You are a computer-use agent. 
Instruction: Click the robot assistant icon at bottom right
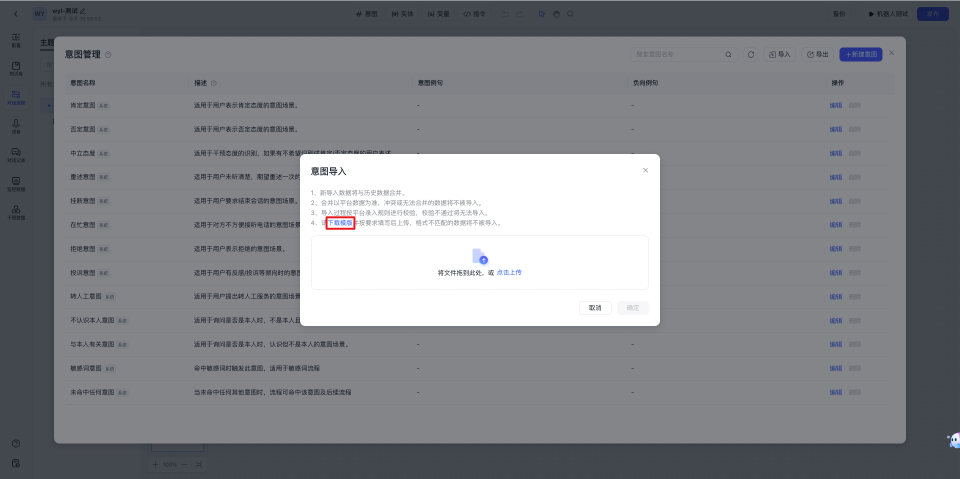[952, 441]
